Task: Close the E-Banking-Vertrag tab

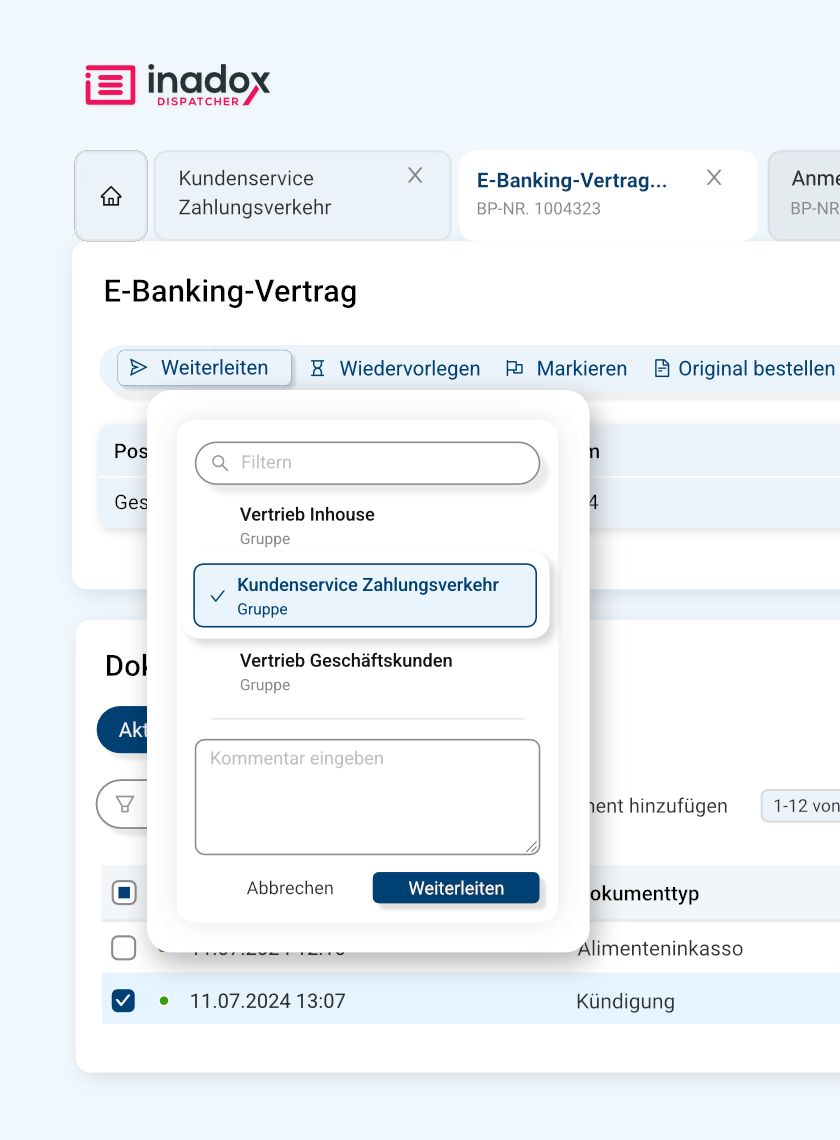Action: point(714,177)
